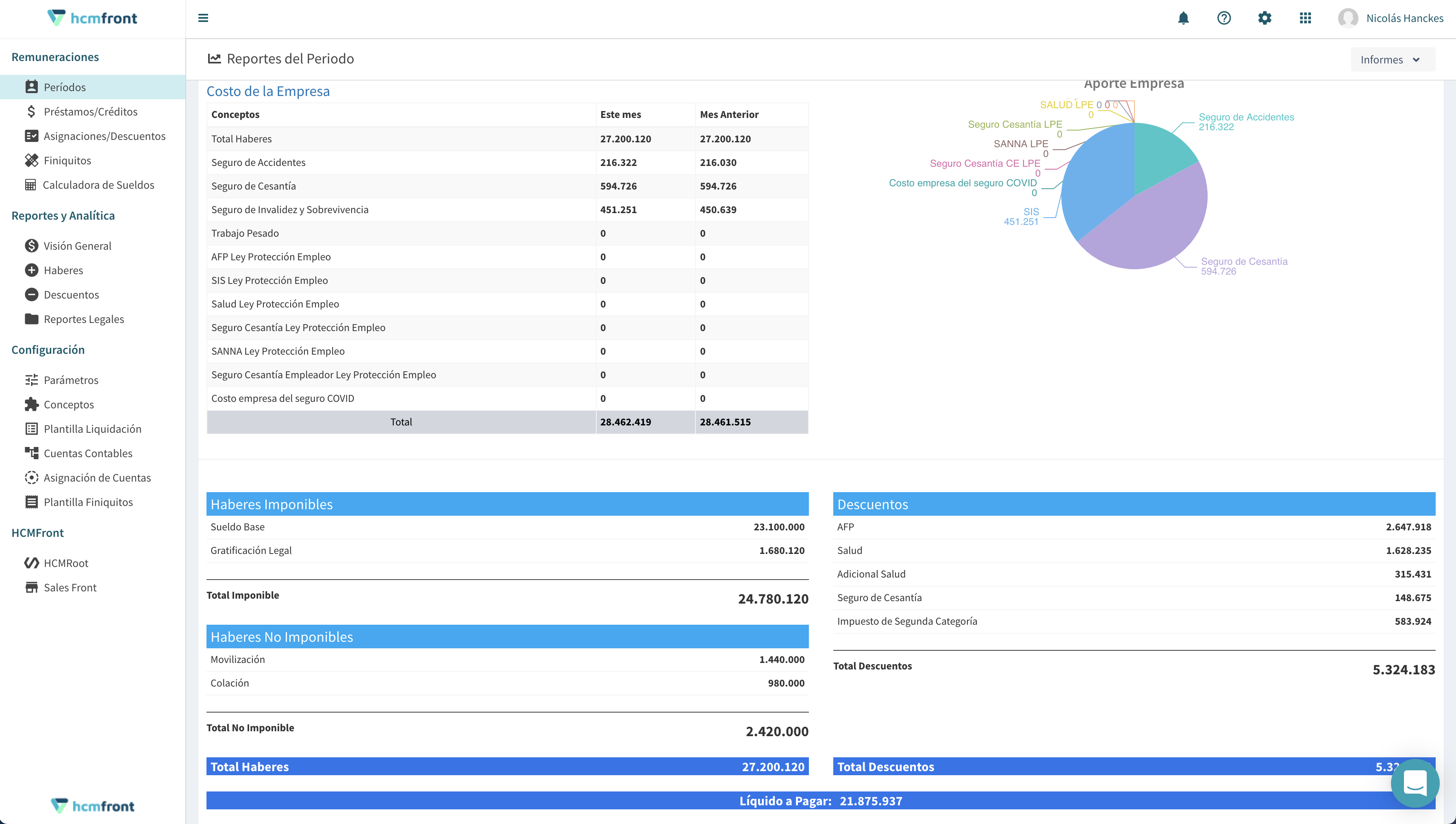Click the Asignación de Cuentas target icon
Image resolution: width=1456 pixels, height=824 pixels.
click(32, 477)
